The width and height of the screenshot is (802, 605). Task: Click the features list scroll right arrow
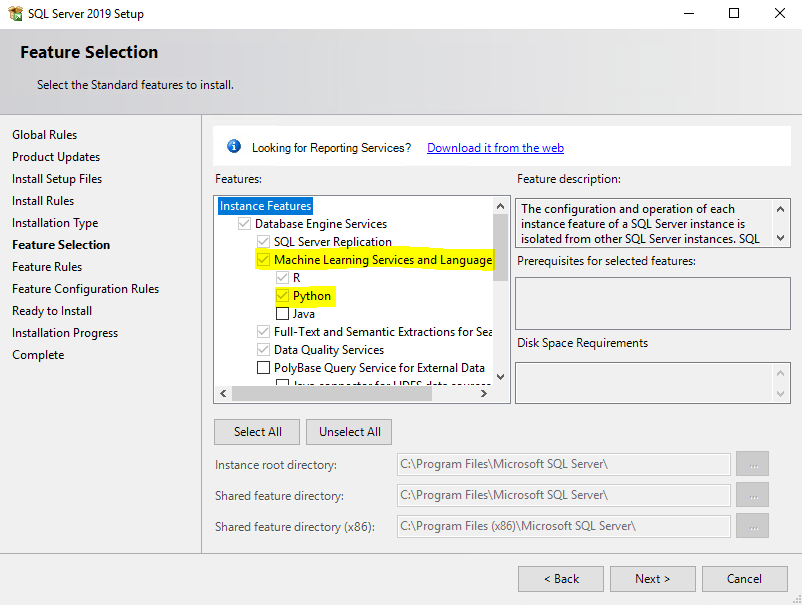[x=483, y=393]
